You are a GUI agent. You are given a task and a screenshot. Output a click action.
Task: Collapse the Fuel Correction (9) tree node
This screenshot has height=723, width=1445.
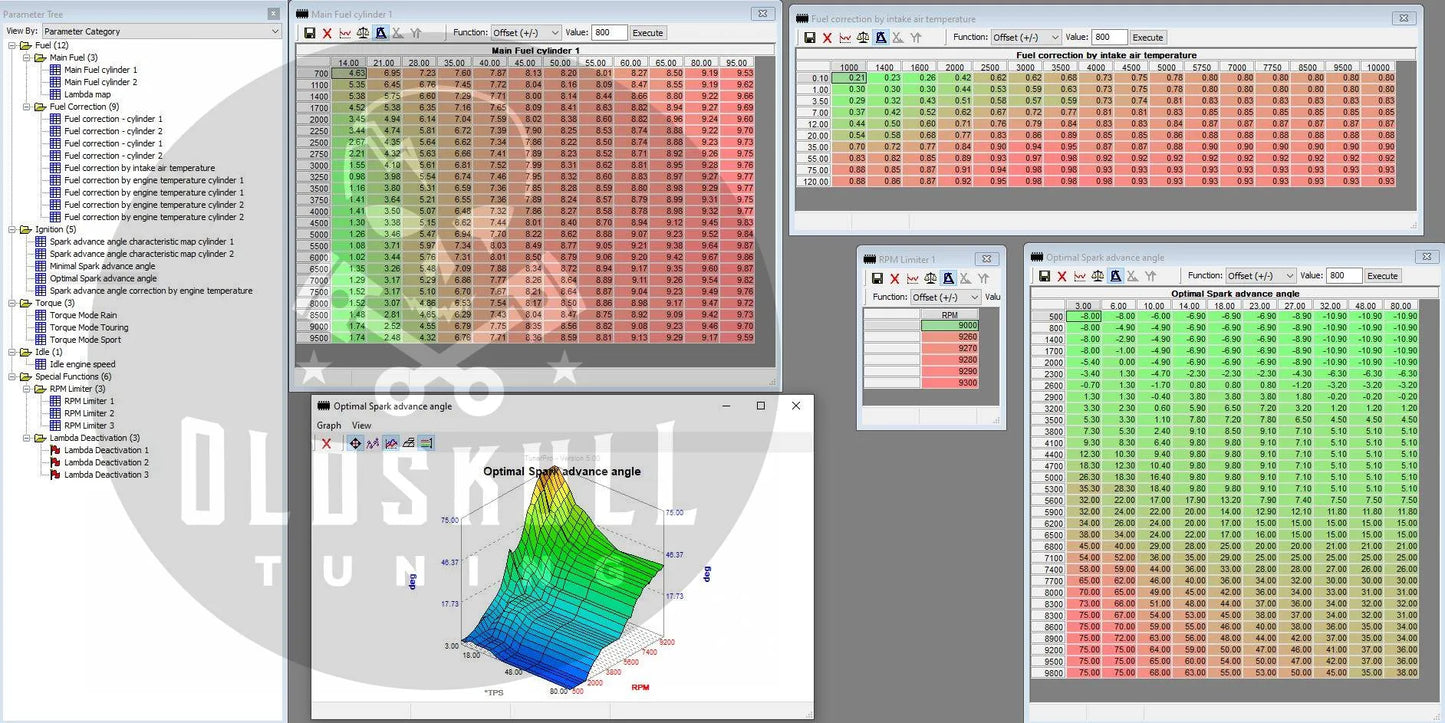[26, 107]
